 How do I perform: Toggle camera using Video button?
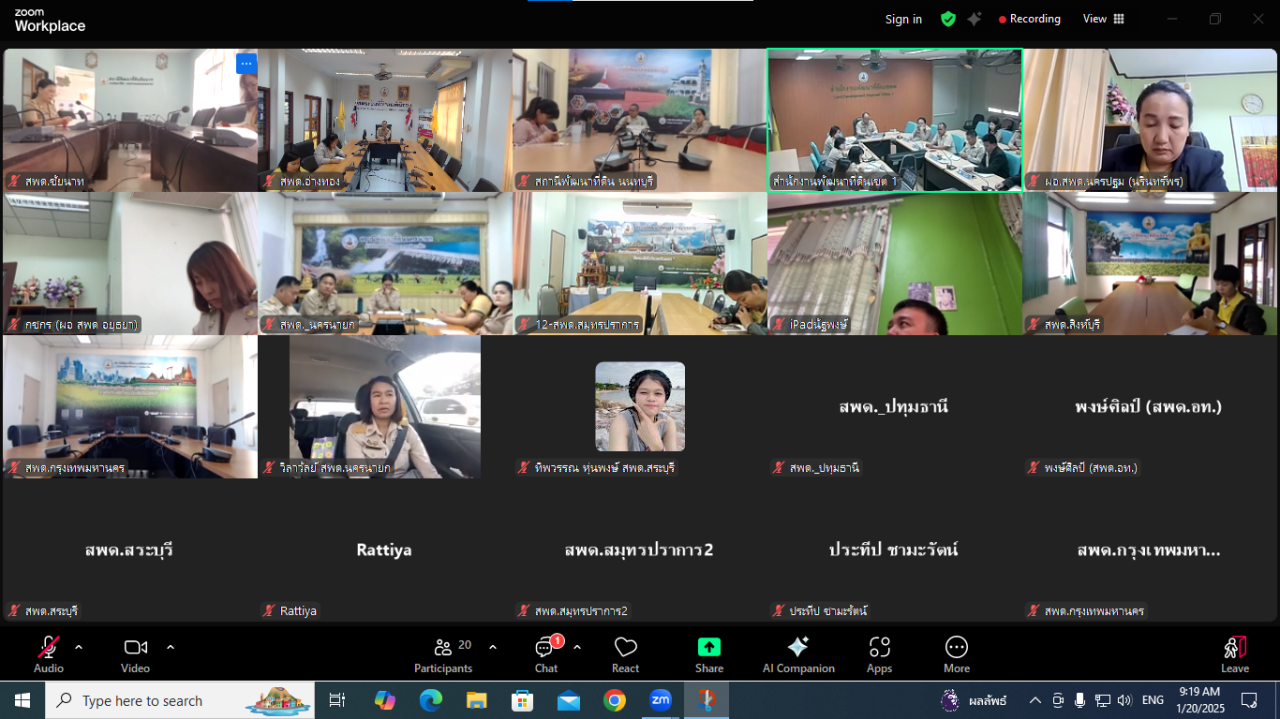pyautogui.click(x=135, y=654)
